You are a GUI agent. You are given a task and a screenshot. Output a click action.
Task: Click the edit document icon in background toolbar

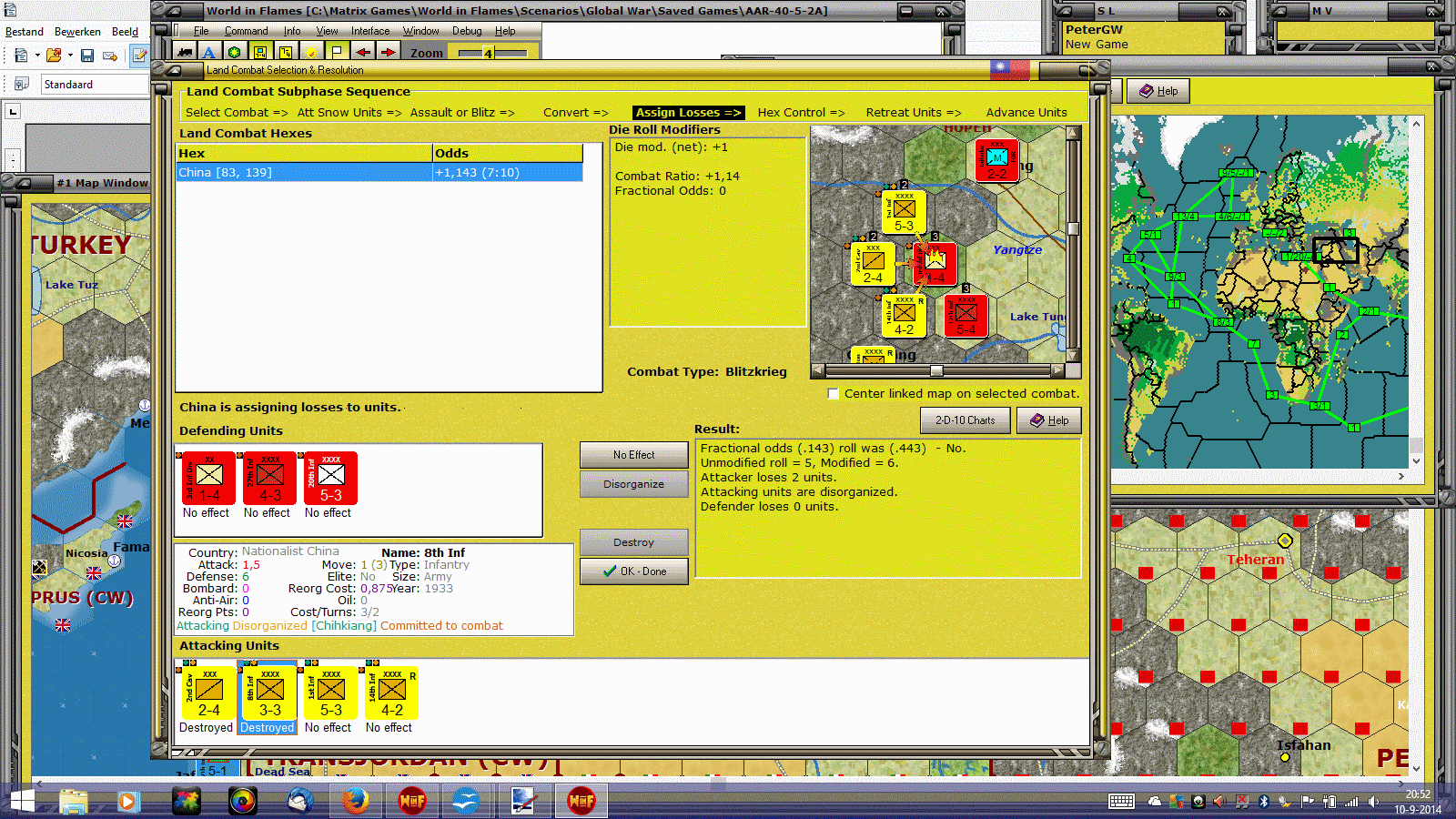(140, 56)
